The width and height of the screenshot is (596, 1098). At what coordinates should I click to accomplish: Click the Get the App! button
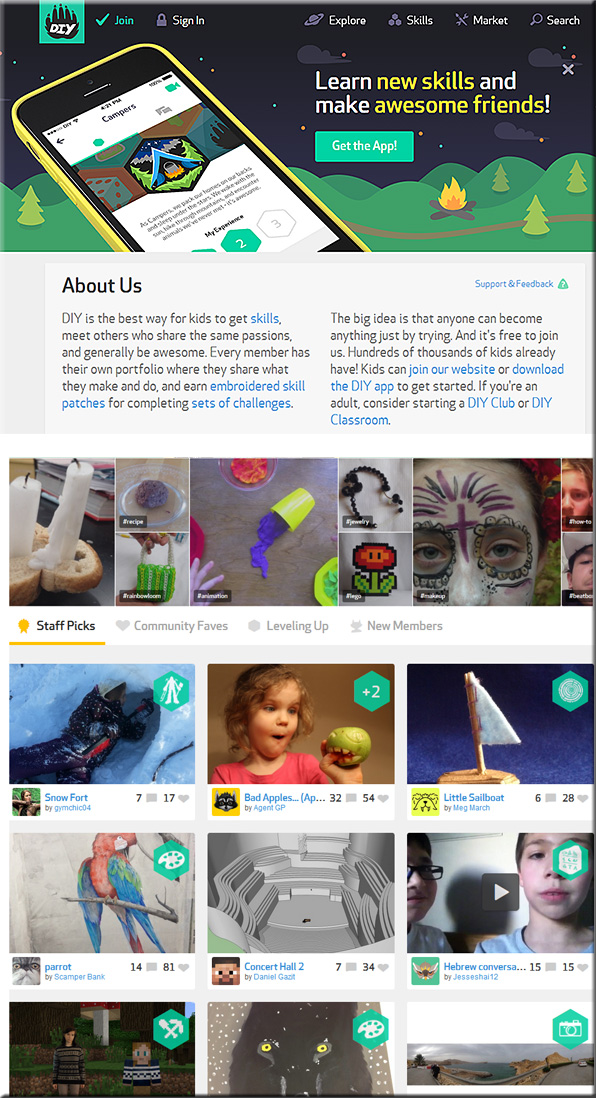tap(364, 146)
